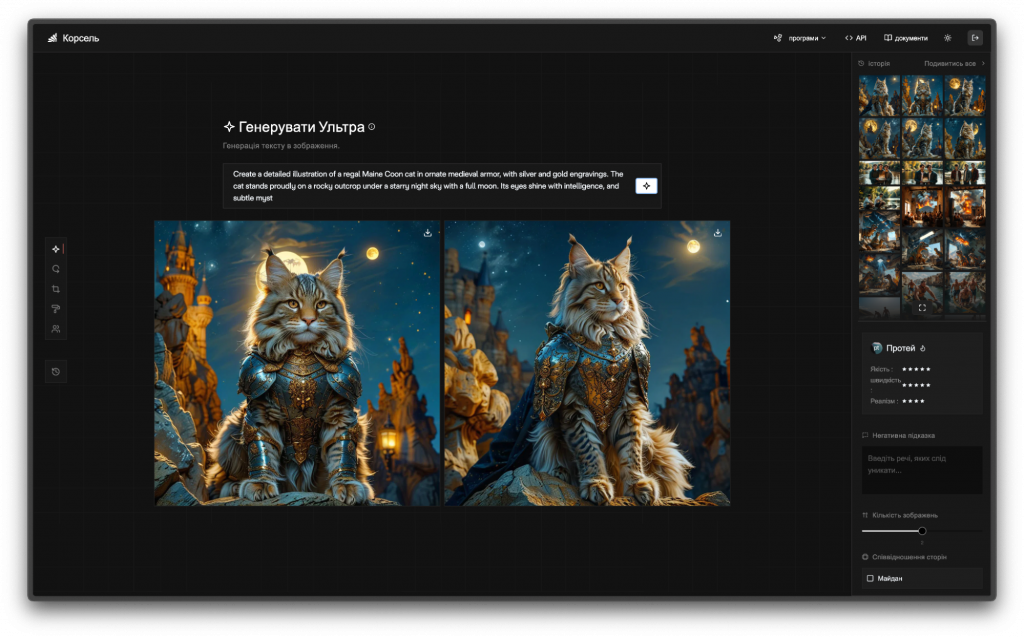
Task: Click the Співвідношення сторін label
Action: pos(909,557)
